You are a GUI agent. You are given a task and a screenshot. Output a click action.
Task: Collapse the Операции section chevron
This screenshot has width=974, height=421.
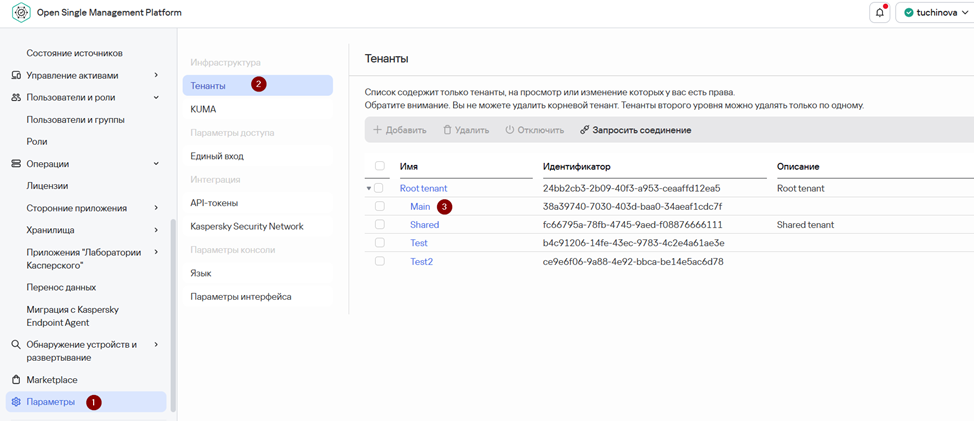tap(157, 164)
